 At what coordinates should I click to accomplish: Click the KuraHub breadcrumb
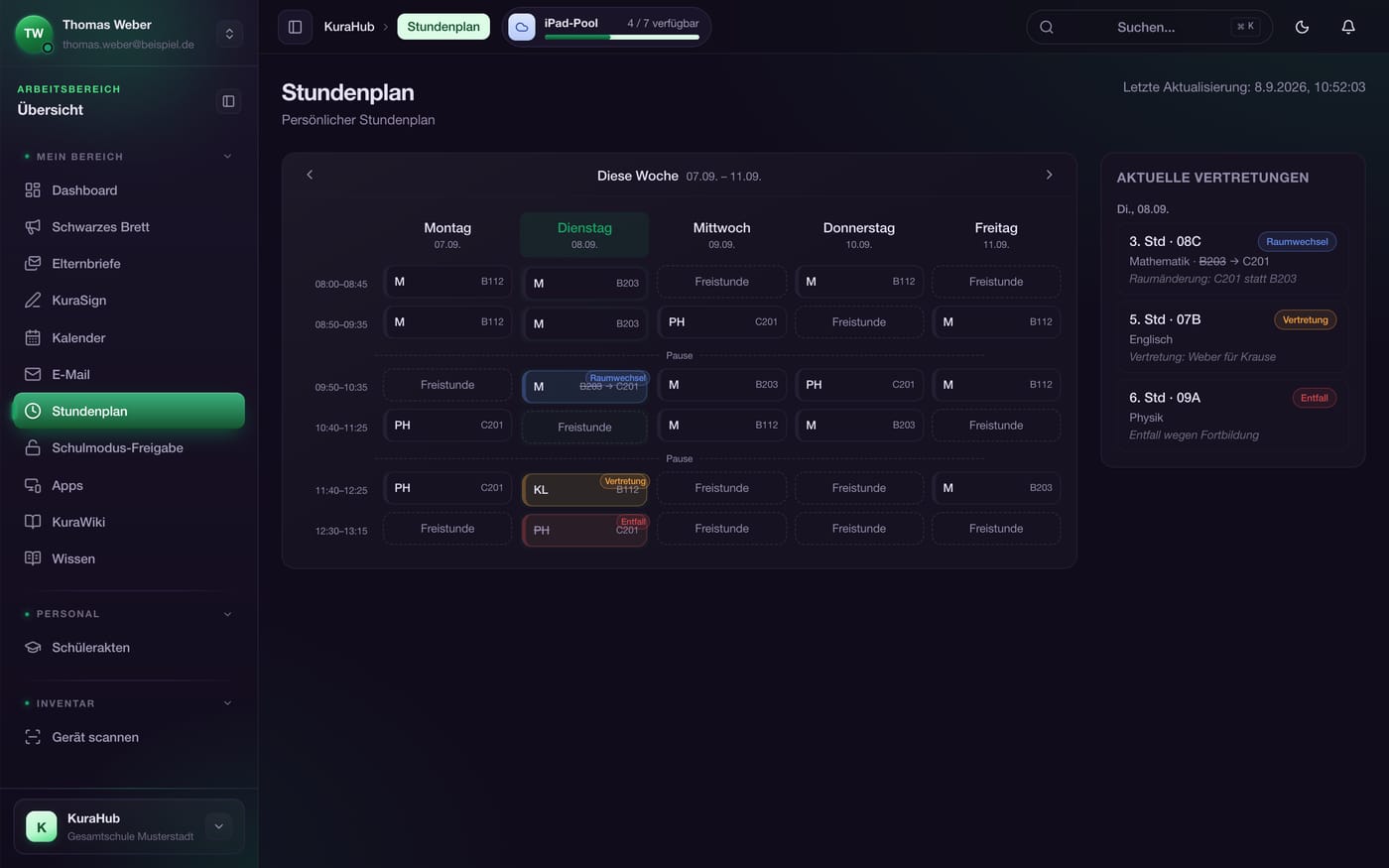coord(349,27)
